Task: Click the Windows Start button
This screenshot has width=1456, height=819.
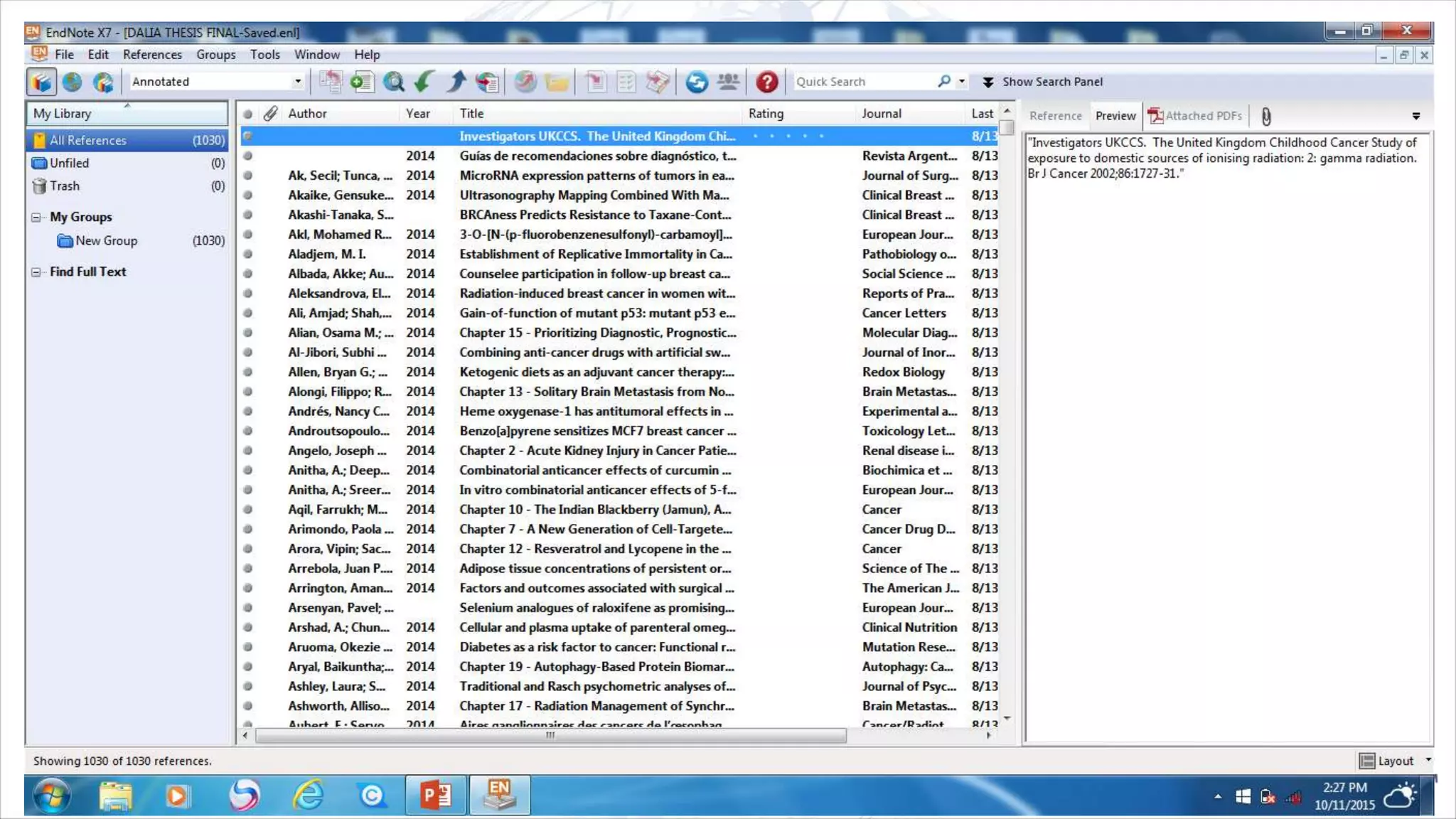Action: pos(51,796)
